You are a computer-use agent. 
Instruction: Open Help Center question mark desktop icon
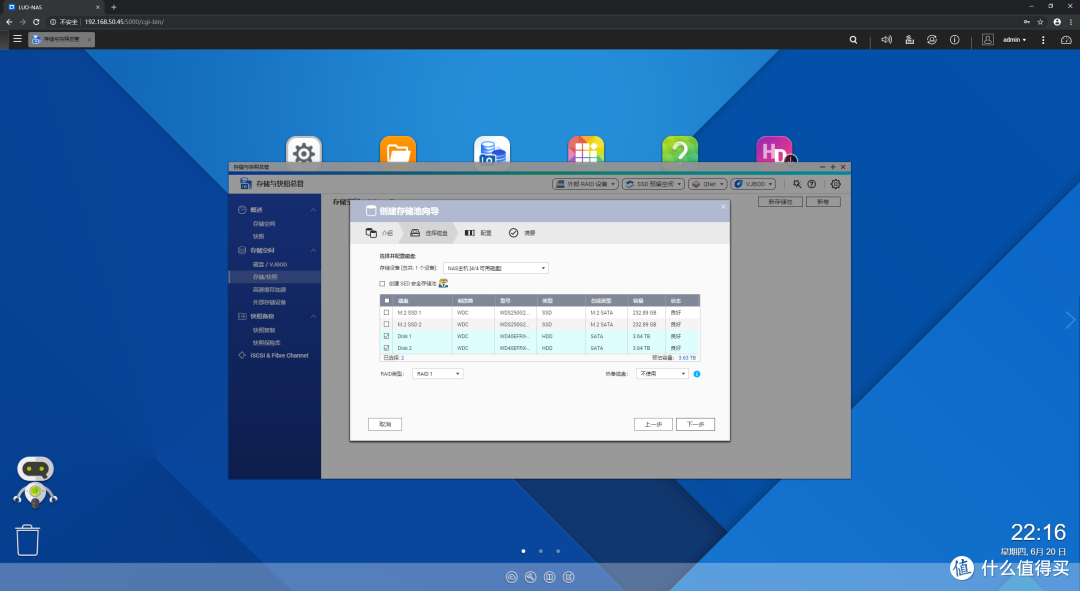680,150
